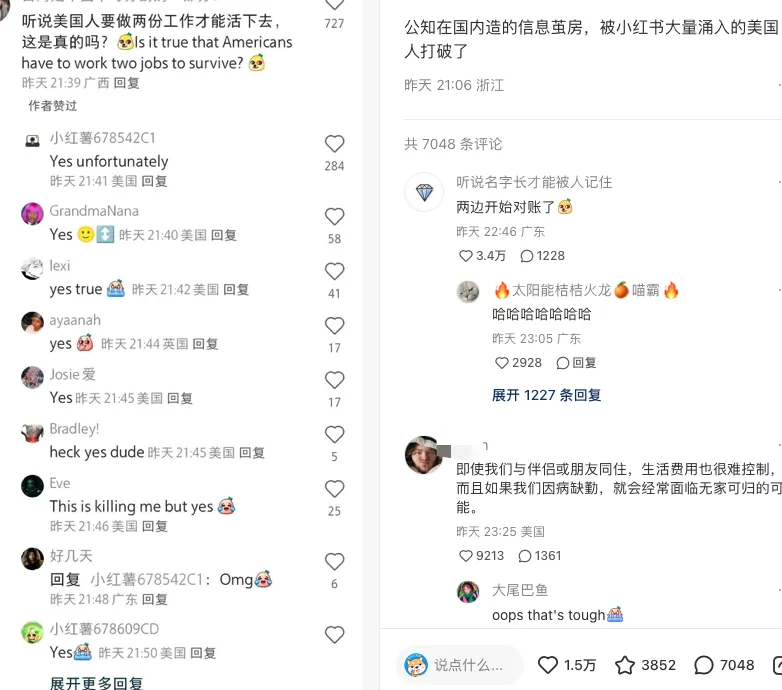Like the "Yes unfortunately" comment
This screenshot has width=782, height=690.
[x=334, y=144]
